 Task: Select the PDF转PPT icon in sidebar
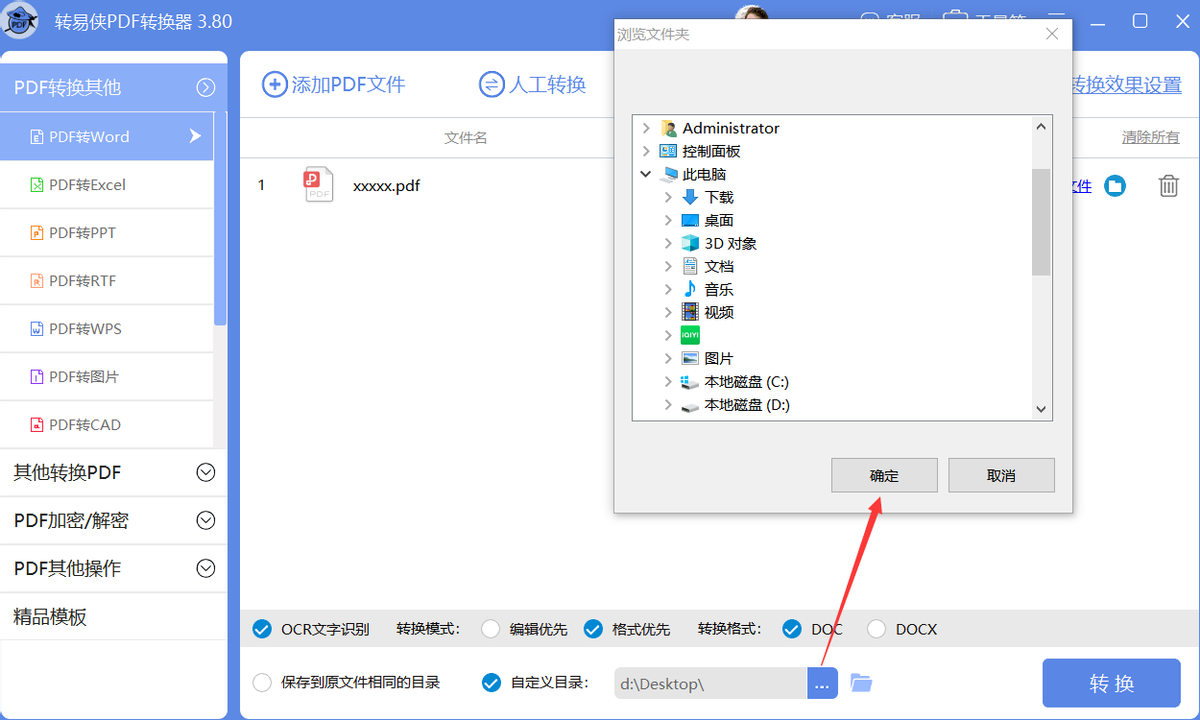37,233
